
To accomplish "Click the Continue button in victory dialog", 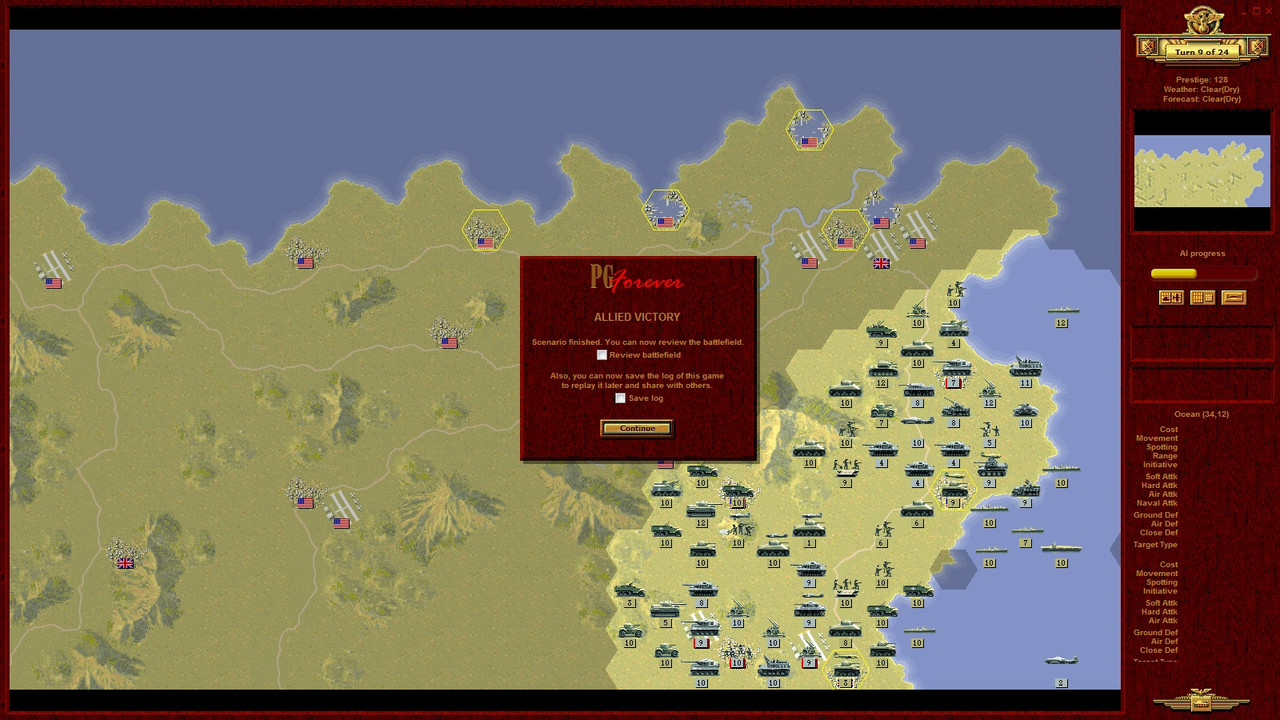I will (x=637, y=428).
